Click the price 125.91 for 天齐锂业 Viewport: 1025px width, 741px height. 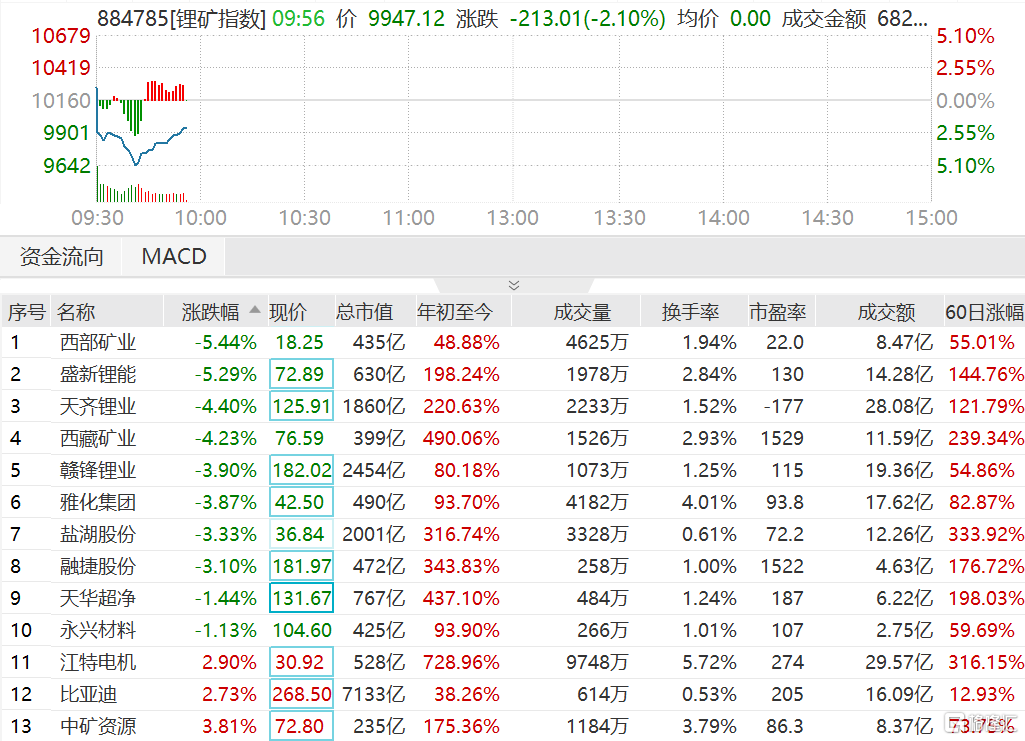pyautogui.click(x=301, y=406)
